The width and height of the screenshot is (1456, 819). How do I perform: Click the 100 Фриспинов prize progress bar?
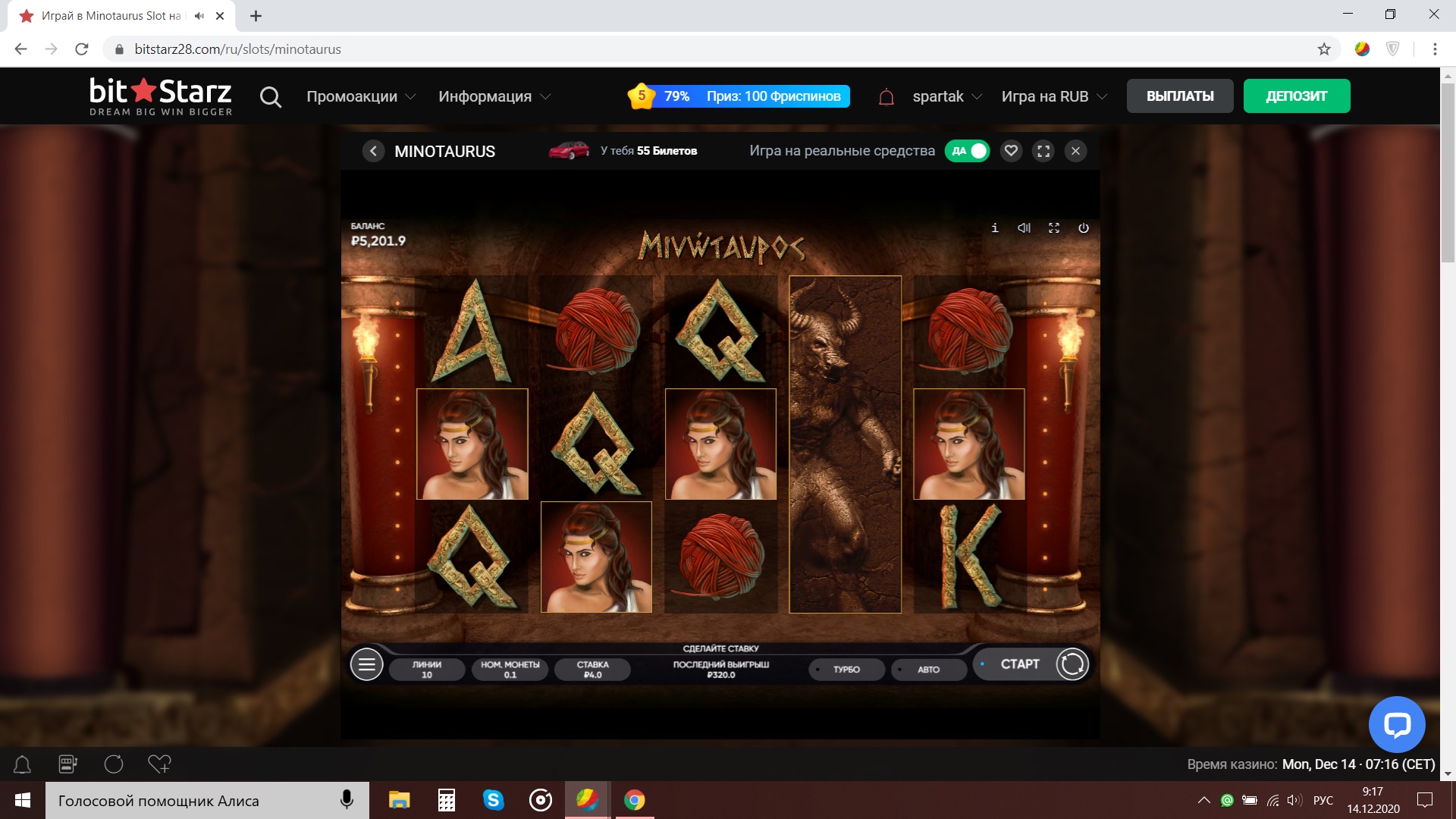[x=752, y=96]
